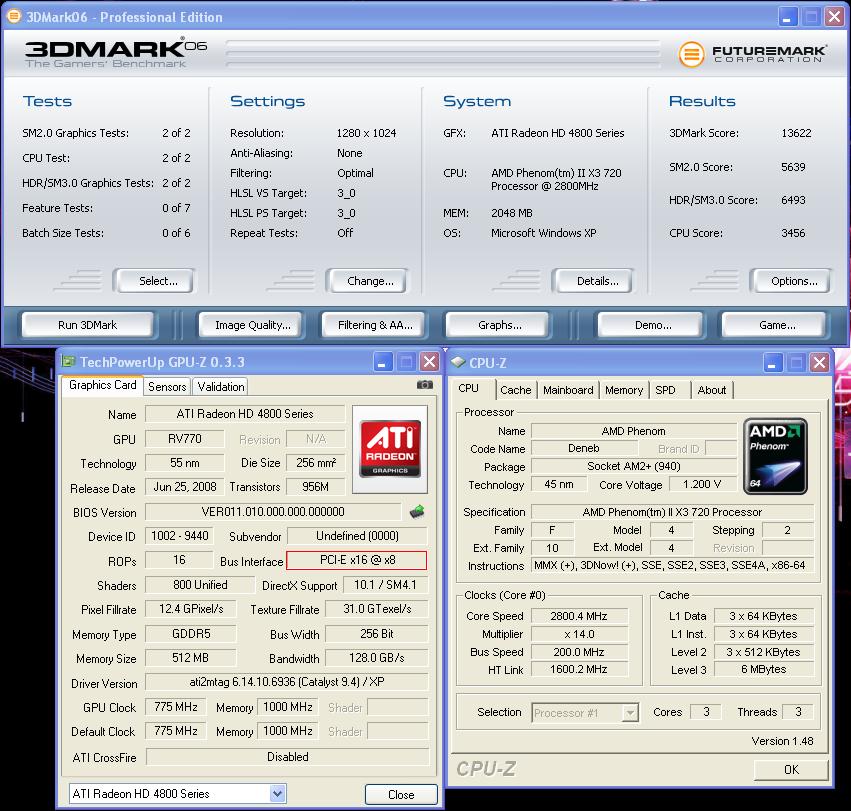Open the Memory tab in CPU-Z
This screenshot has height=811, width=851.
coord(624,390)
